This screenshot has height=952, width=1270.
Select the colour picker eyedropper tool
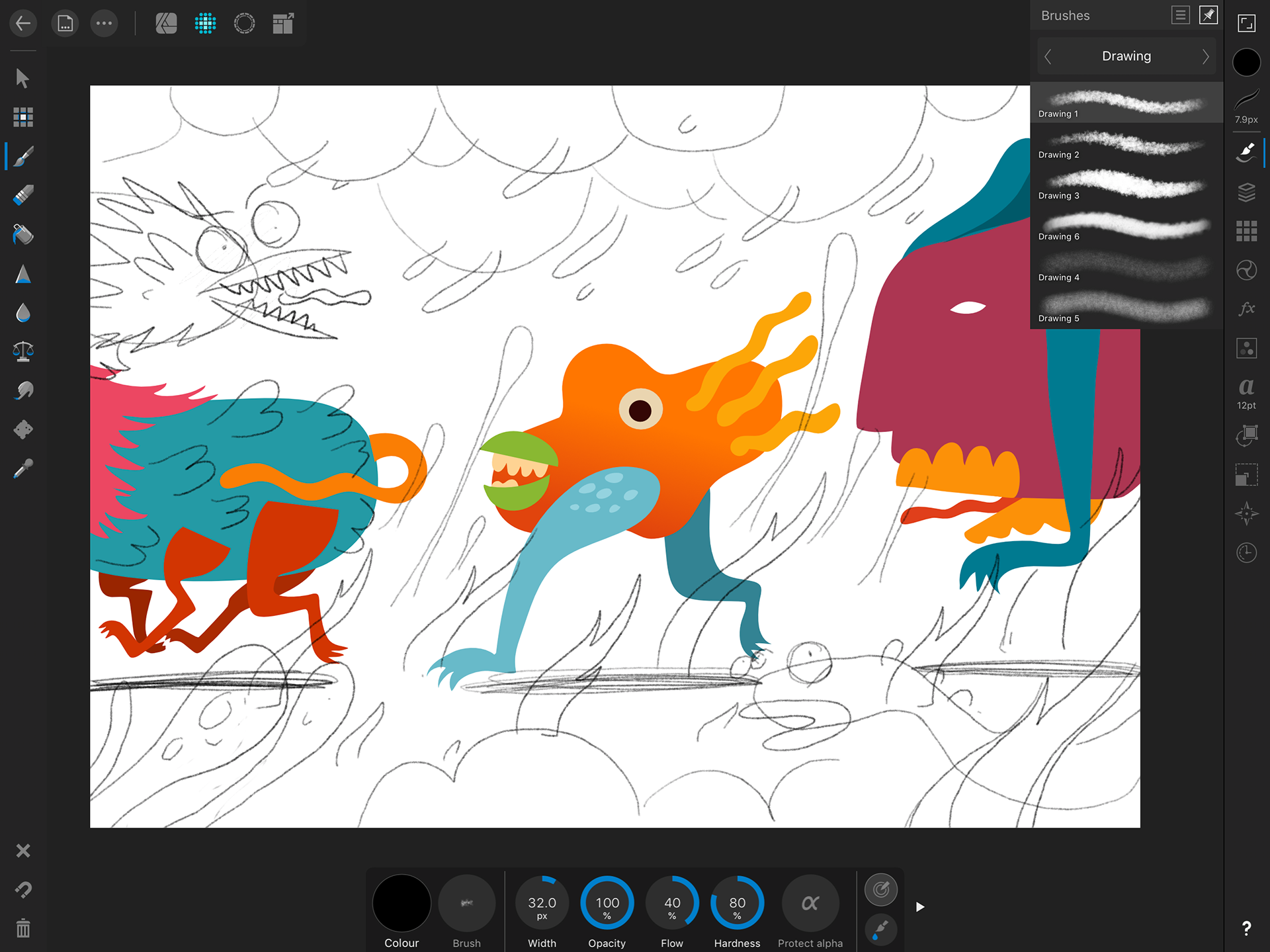point(22,469)
